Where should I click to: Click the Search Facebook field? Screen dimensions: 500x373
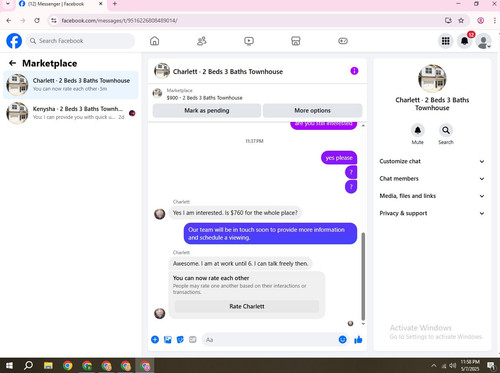click(x=80, y=41)
